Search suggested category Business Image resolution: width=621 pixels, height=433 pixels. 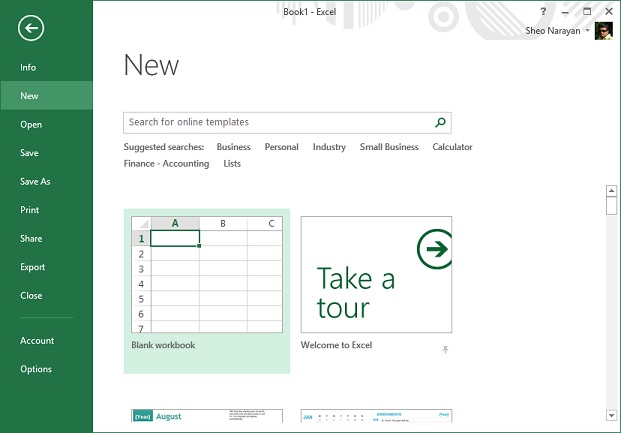234,147
